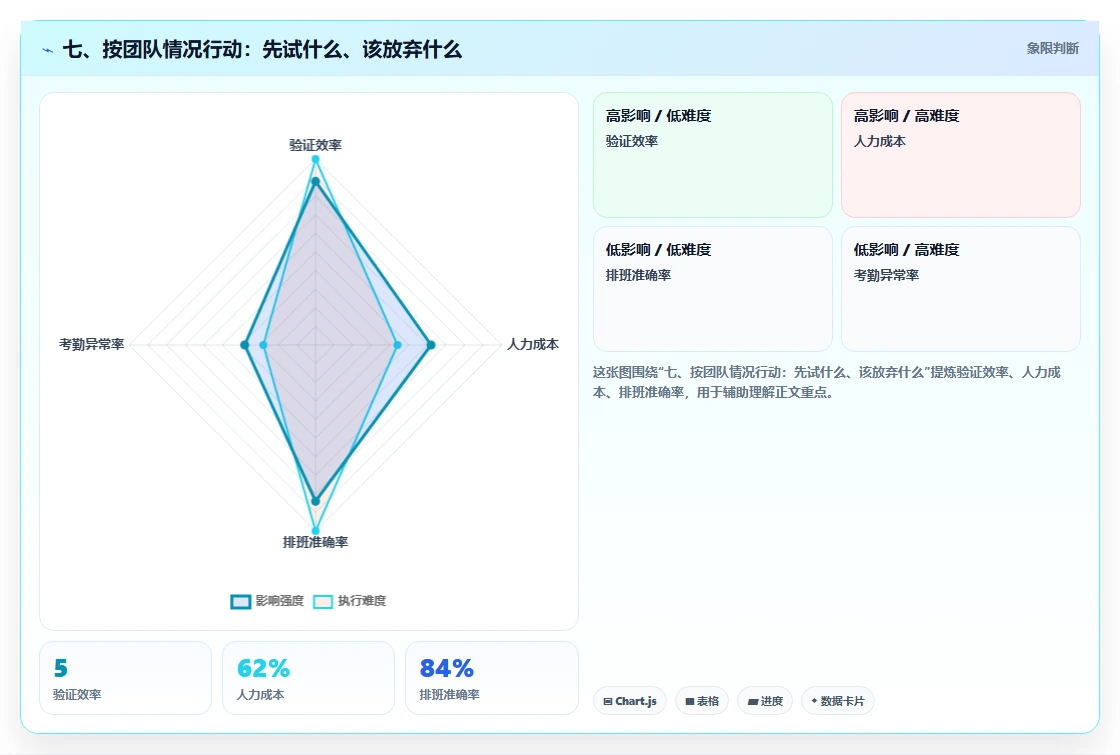Click the light cyan 执行难度 point on the 人力成本 axis

pos(398,345)
